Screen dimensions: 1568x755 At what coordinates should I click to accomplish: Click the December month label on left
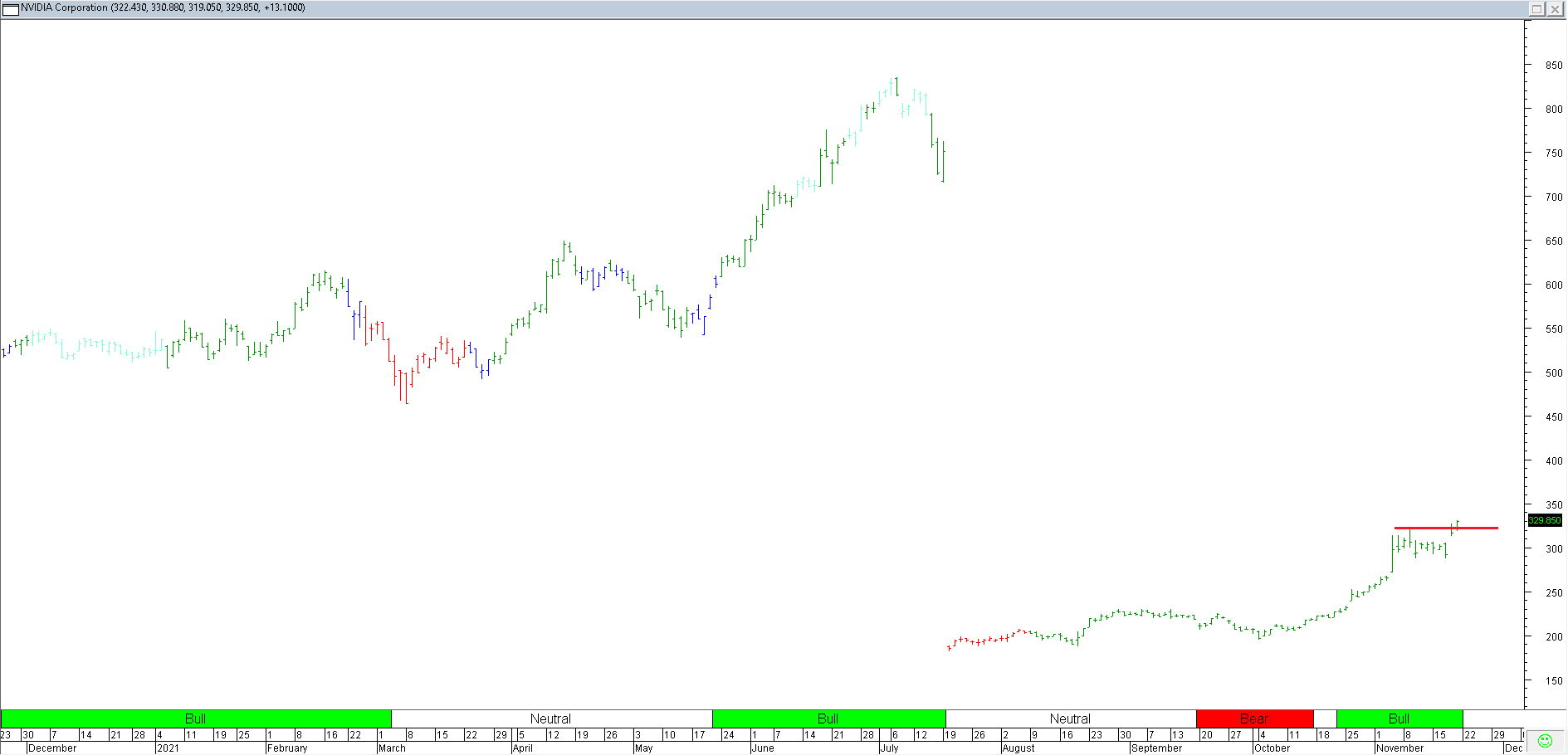52,748
